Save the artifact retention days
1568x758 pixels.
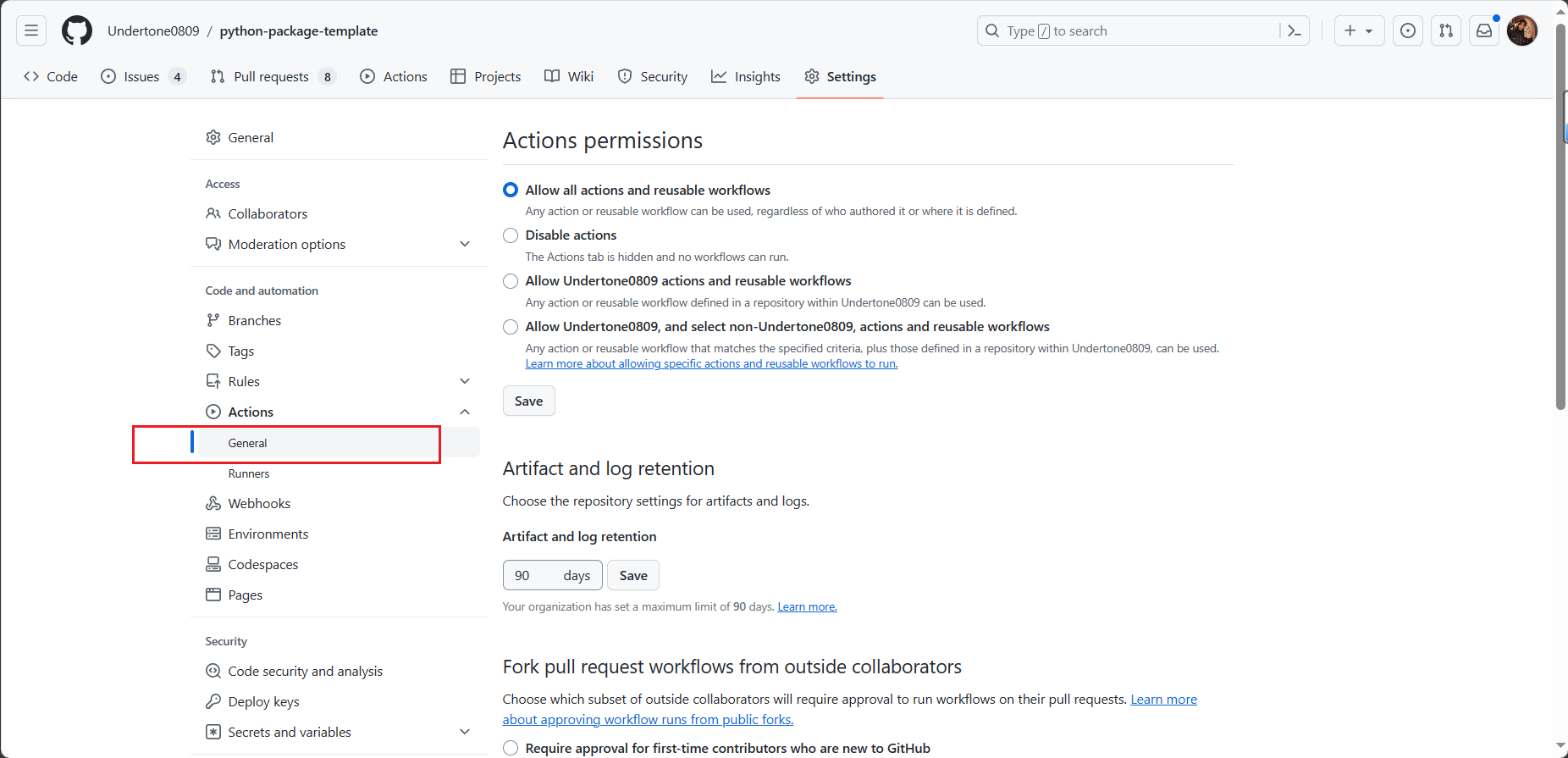(633, 575)
